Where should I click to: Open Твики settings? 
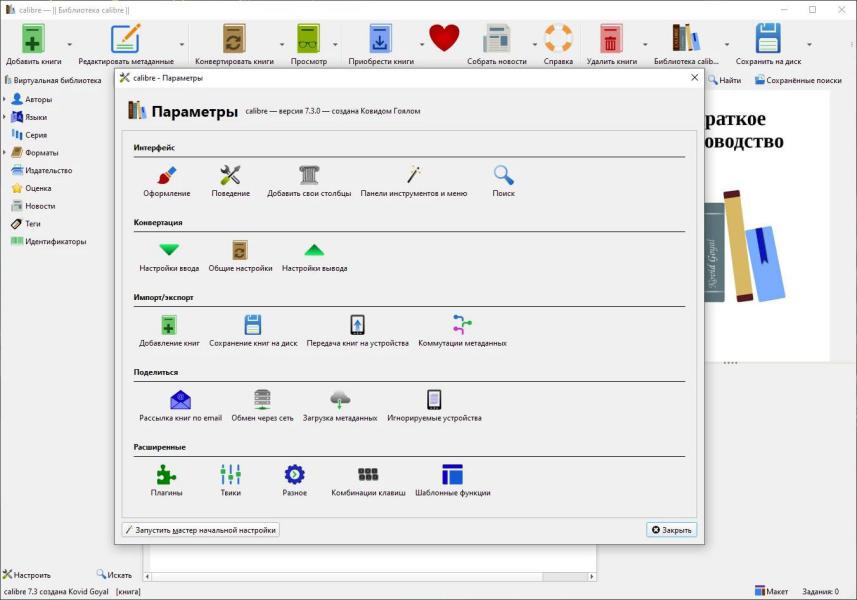click(230, 481)
